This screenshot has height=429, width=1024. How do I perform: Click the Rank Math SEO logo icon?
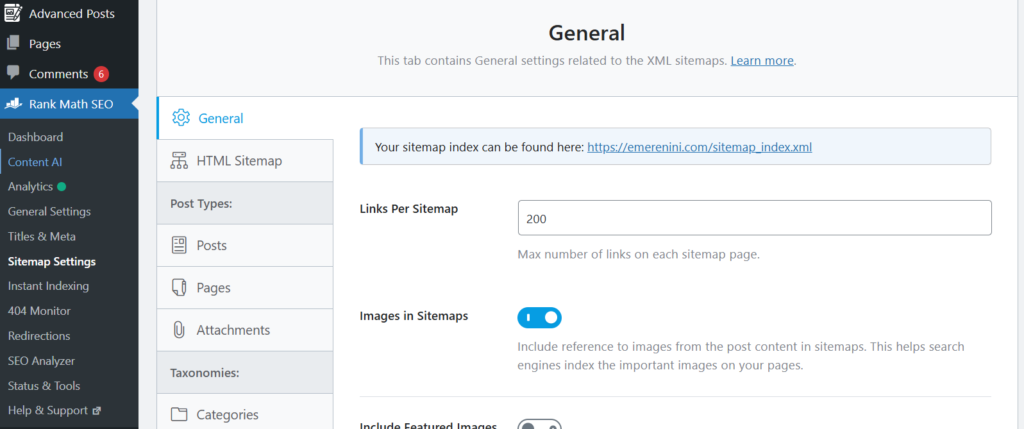[14, 104]
